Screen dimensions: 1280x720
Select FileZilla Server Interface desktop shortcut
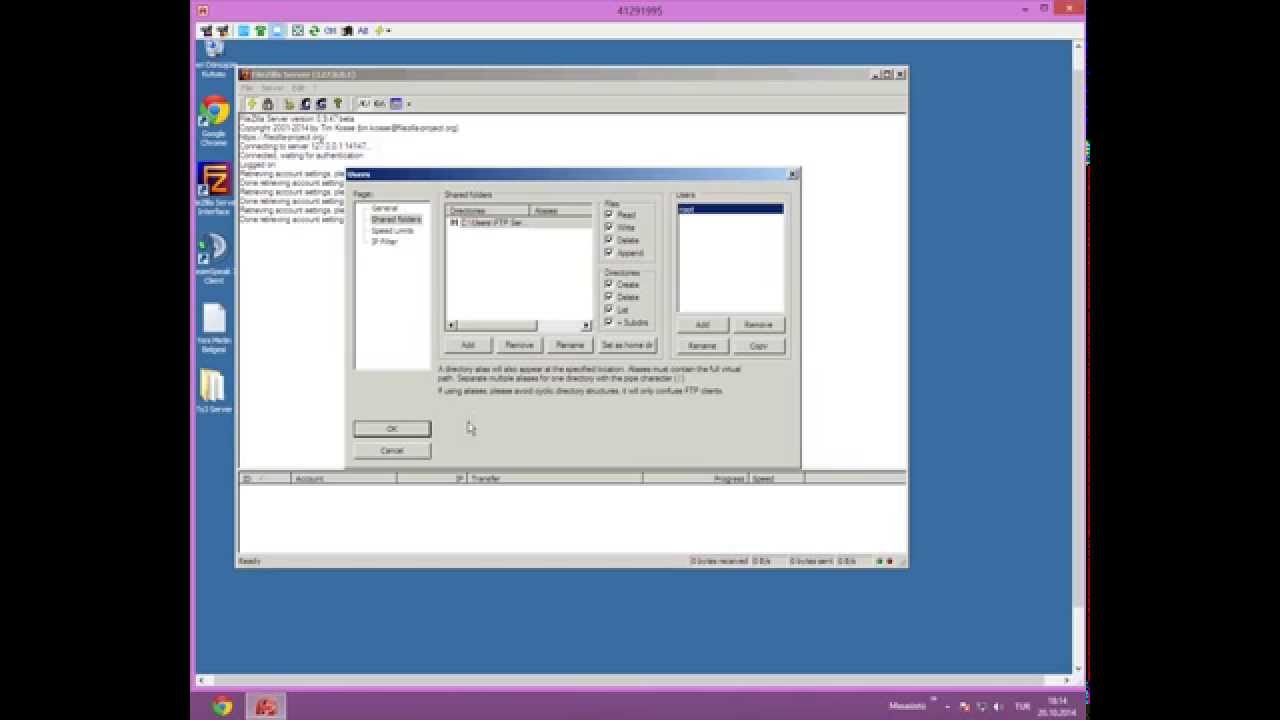214,190
